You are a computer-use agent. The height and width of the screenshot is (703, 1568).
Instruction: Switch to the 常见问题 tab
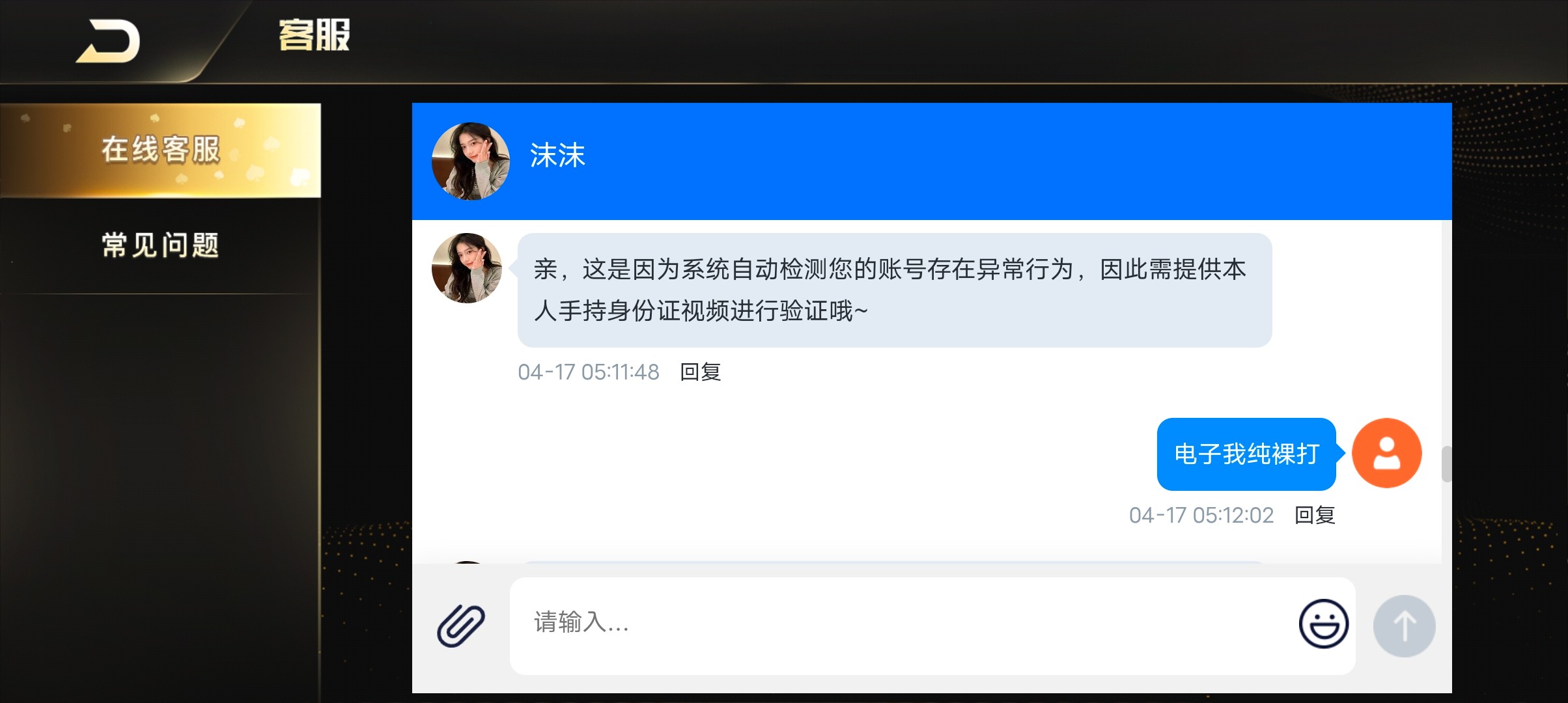(x=160, y=245)
